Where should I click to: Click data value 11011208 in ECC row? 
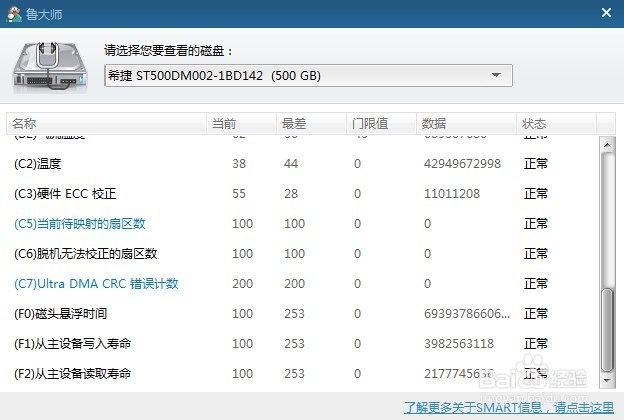452,194
